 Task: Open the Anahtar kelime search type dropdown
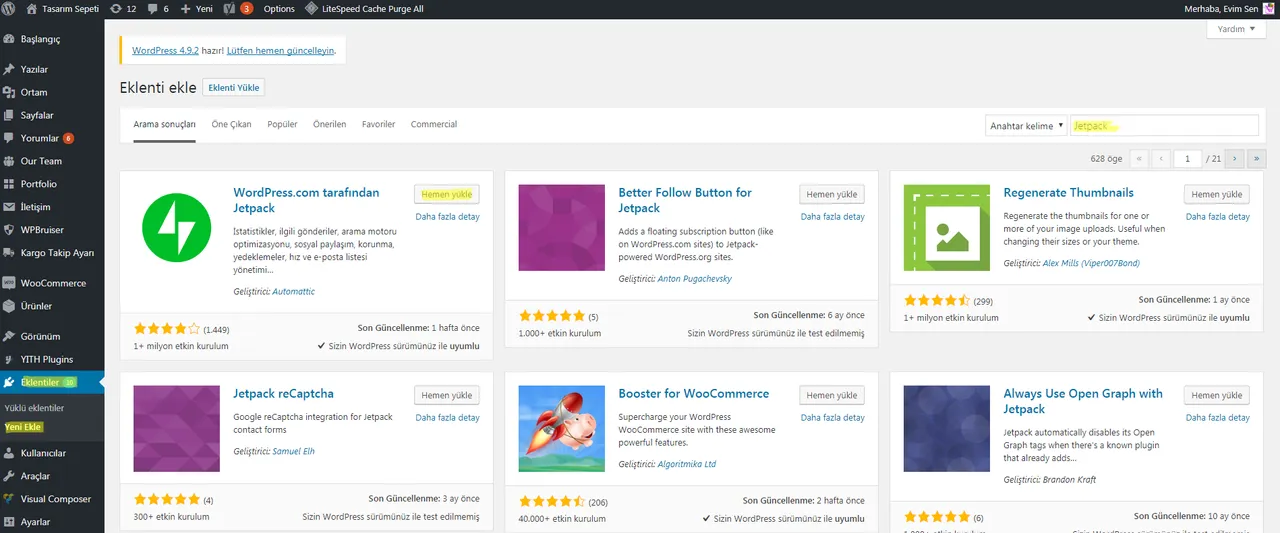(1026, 126)
